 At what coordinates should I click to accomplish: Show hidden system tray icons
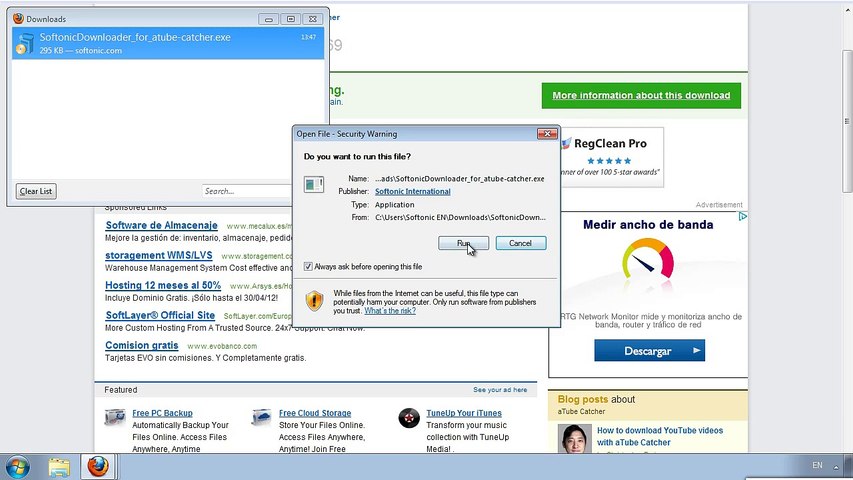click(836, 467)
